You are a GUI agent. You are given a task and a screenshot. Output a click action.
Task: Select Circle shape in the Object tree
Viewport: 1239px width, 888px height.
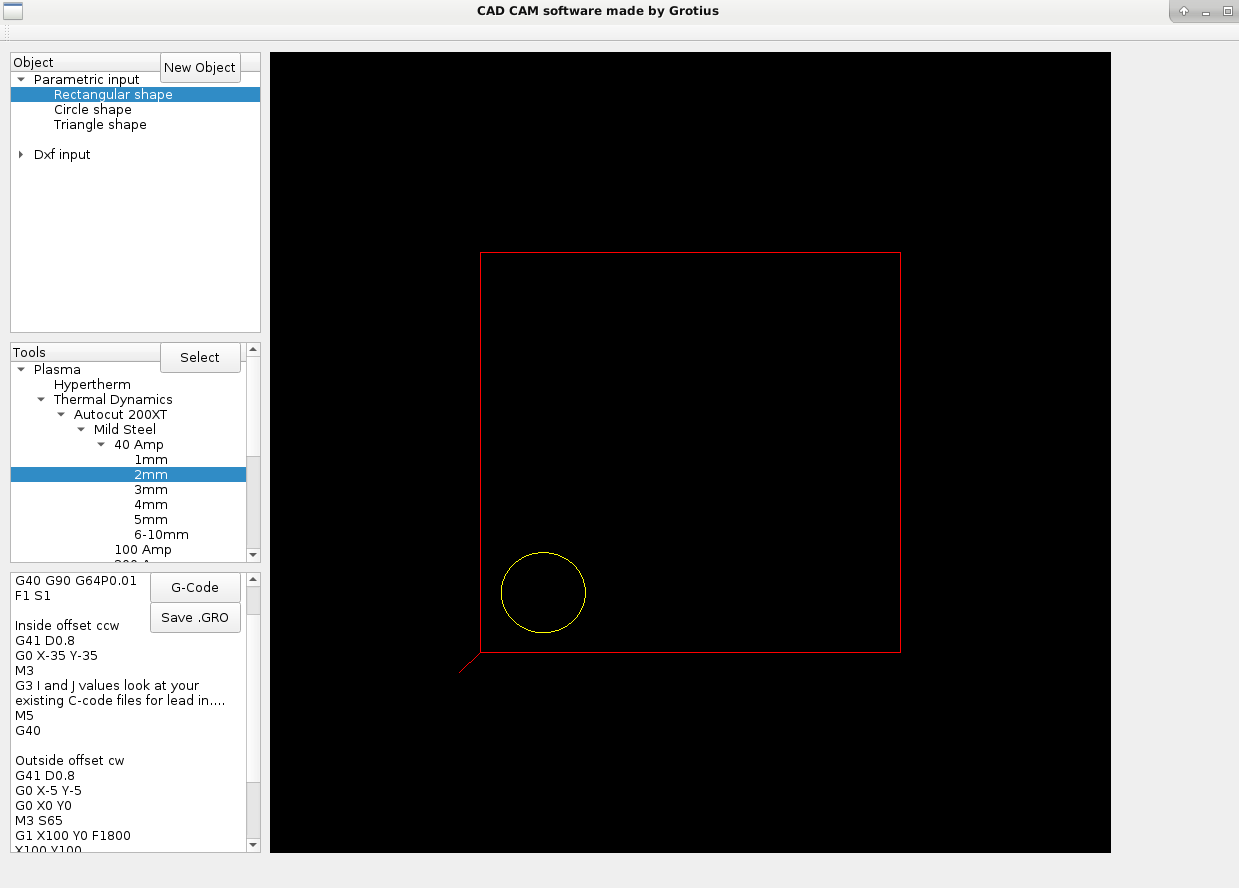pyautogui.click(x=93, y=109)
